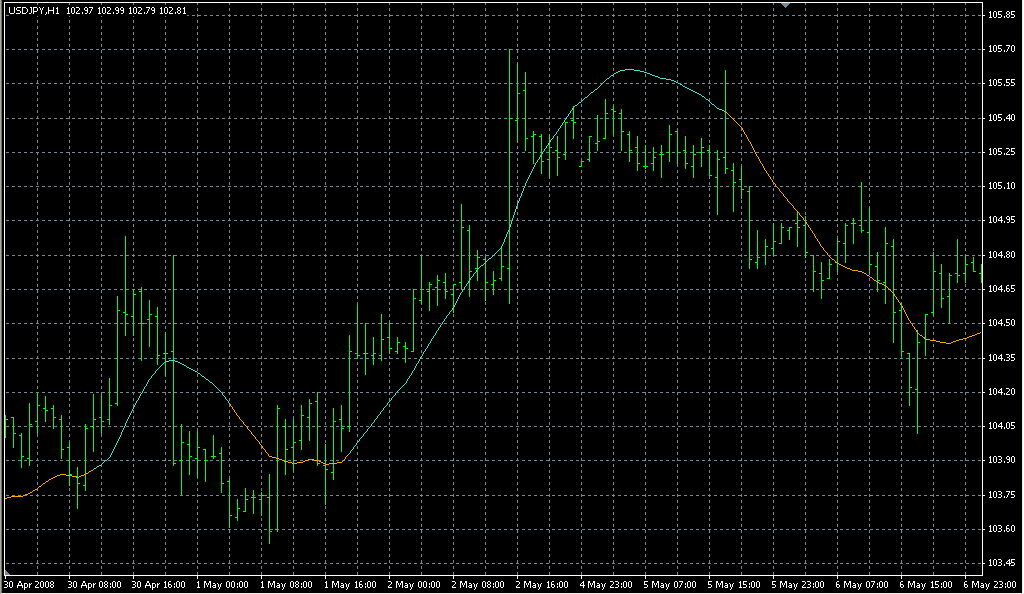1024x594 pixels.
Task: Click the 104.05 price scale label
Action: click(x=1001, y=426)
